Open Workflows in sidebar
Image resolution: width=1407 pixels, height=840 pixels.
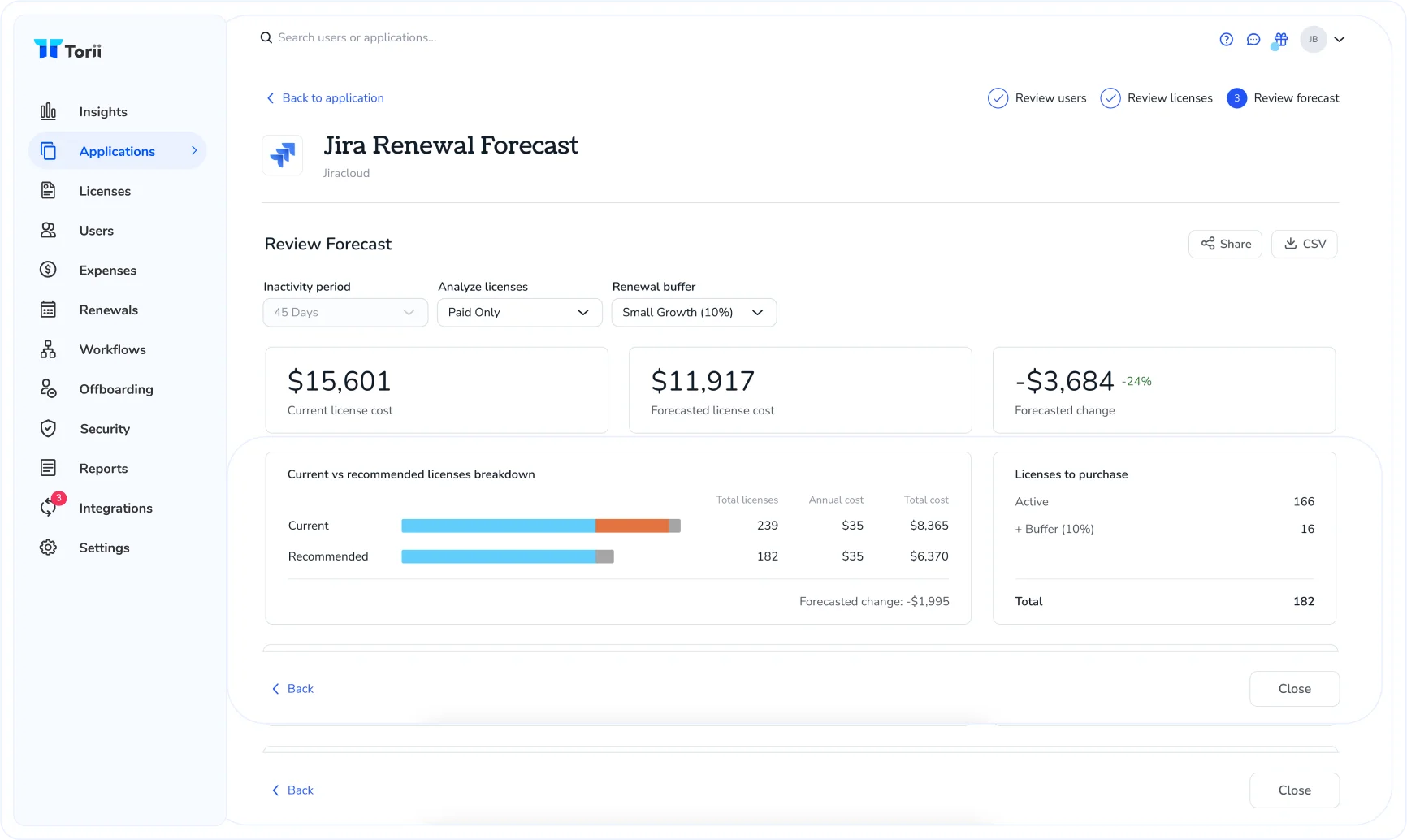pyautogui.click(x=112, y=349)
